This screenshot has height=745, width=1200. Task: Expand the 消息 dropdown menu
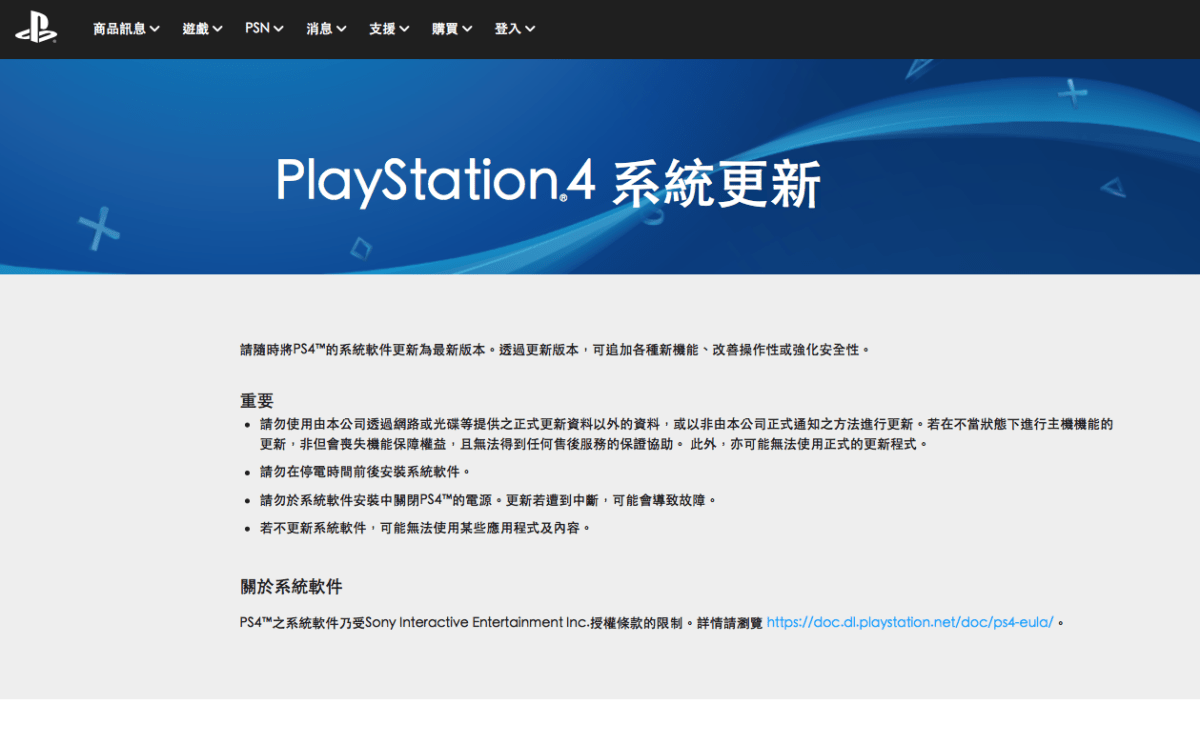pos(341,29)
